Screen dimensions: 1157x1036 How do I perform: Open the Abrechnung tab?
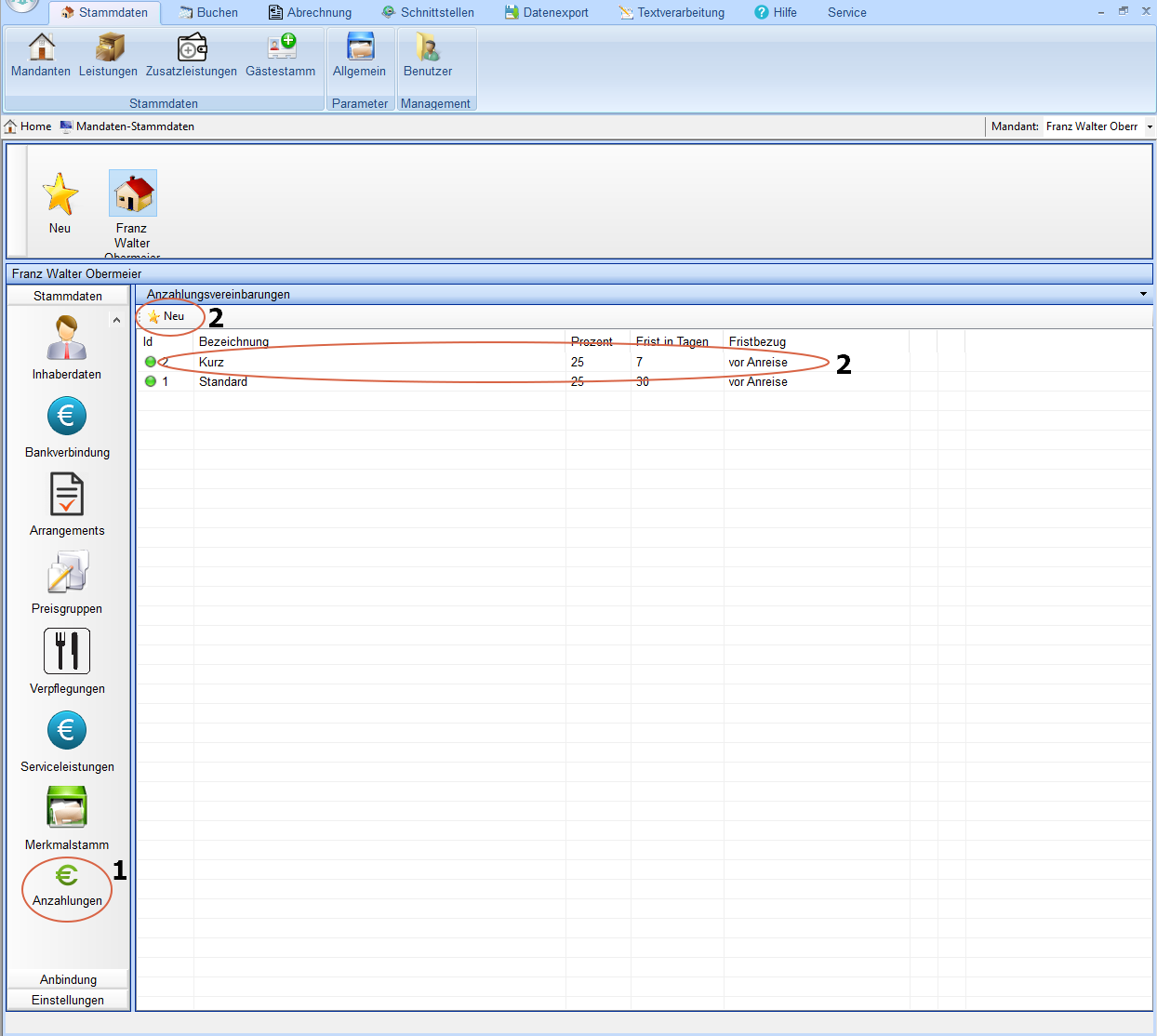(310, 12)
